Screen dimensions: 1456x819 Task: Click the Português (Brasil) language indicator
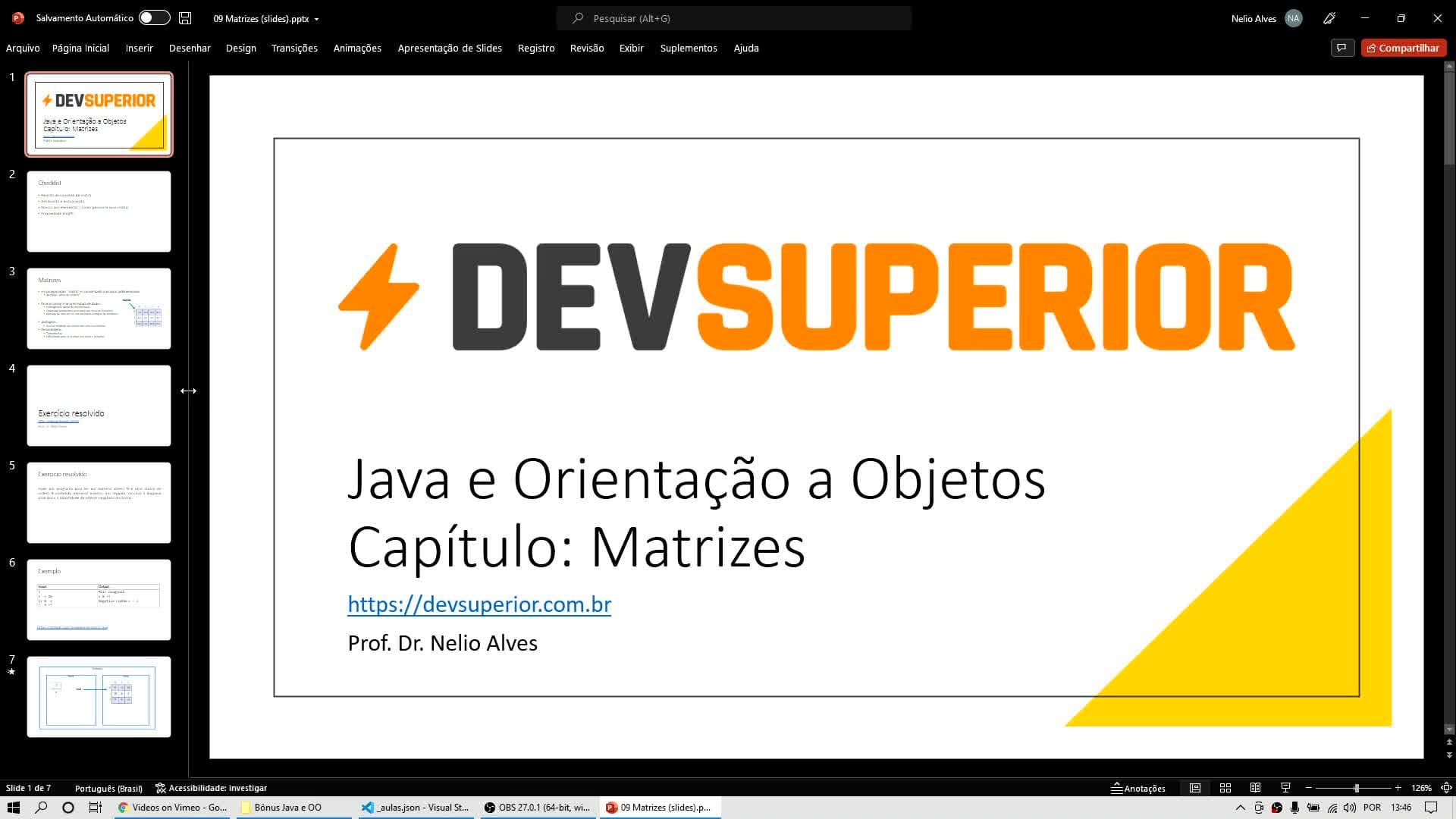(x=108, y=788)
